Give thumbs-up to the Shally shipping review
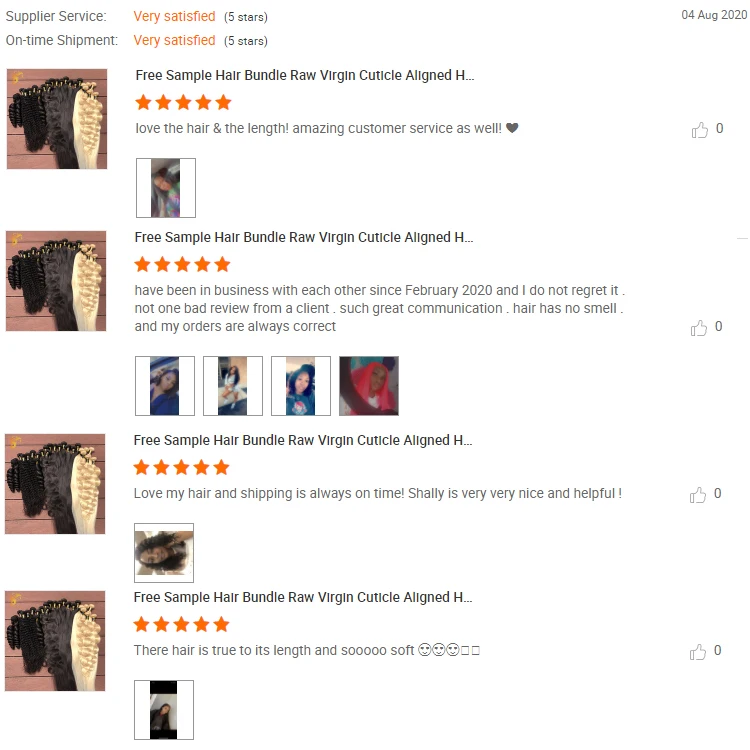Viewport: 750px width, 750px height. [698, 495]
